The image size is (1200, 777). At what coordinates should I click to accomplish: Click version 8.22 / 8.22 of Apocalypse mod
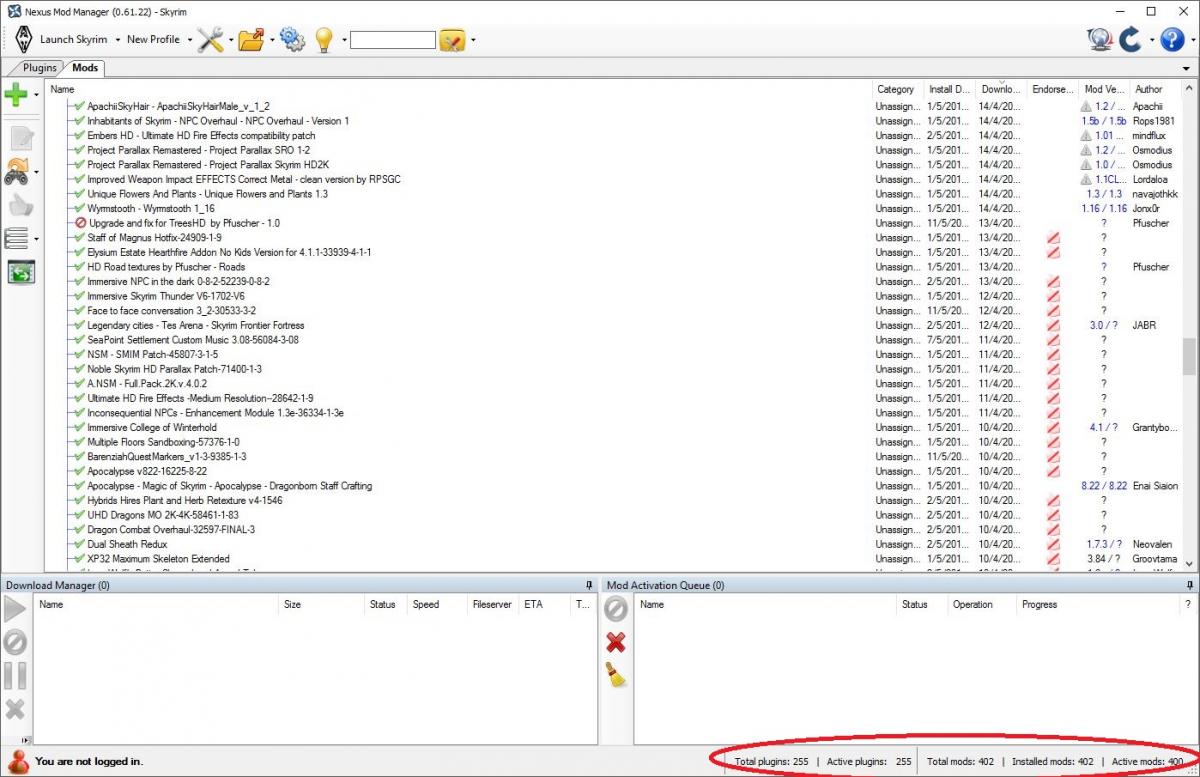1104,486
